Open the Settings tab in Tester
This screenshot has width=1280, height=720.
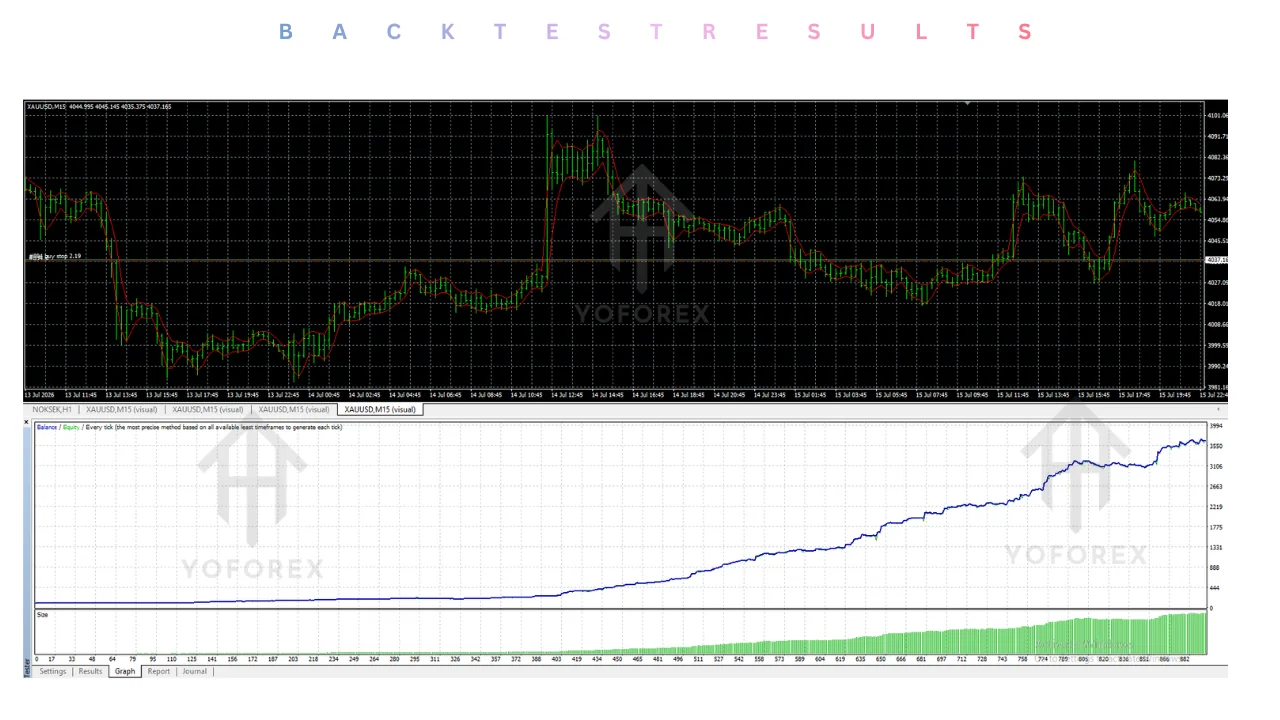[x=53, y=672]
